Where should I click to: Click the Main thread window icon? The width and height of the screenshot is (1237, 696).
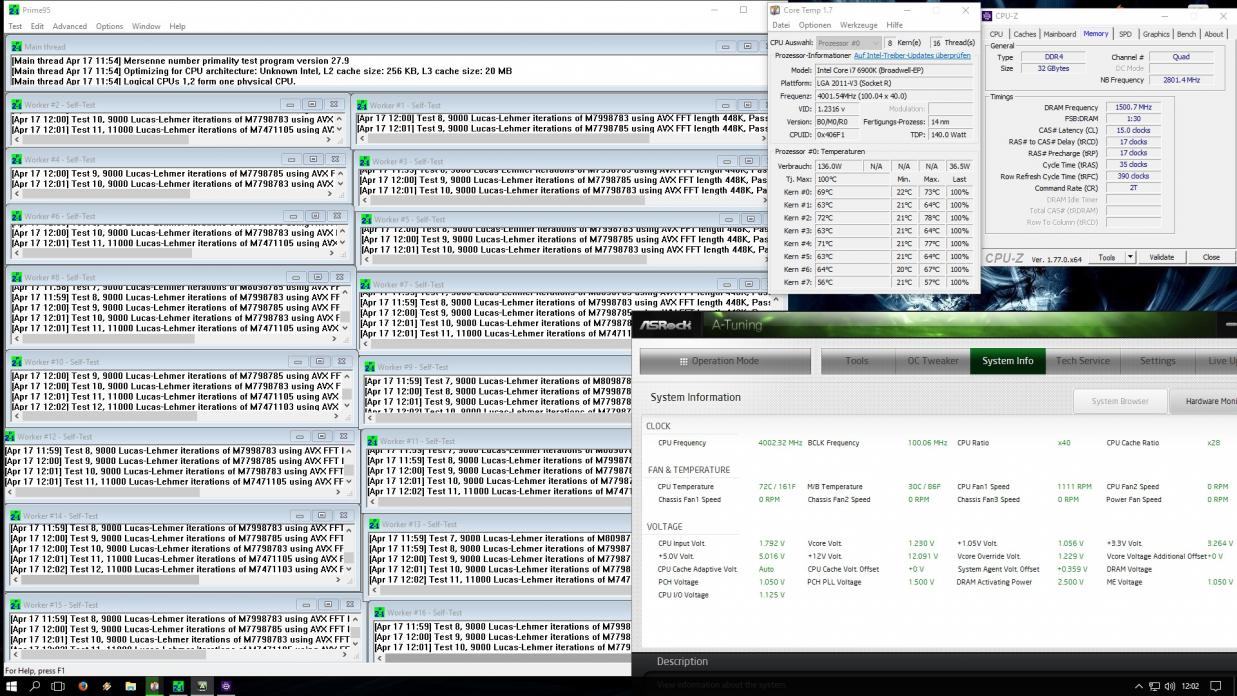click(17, 46)
